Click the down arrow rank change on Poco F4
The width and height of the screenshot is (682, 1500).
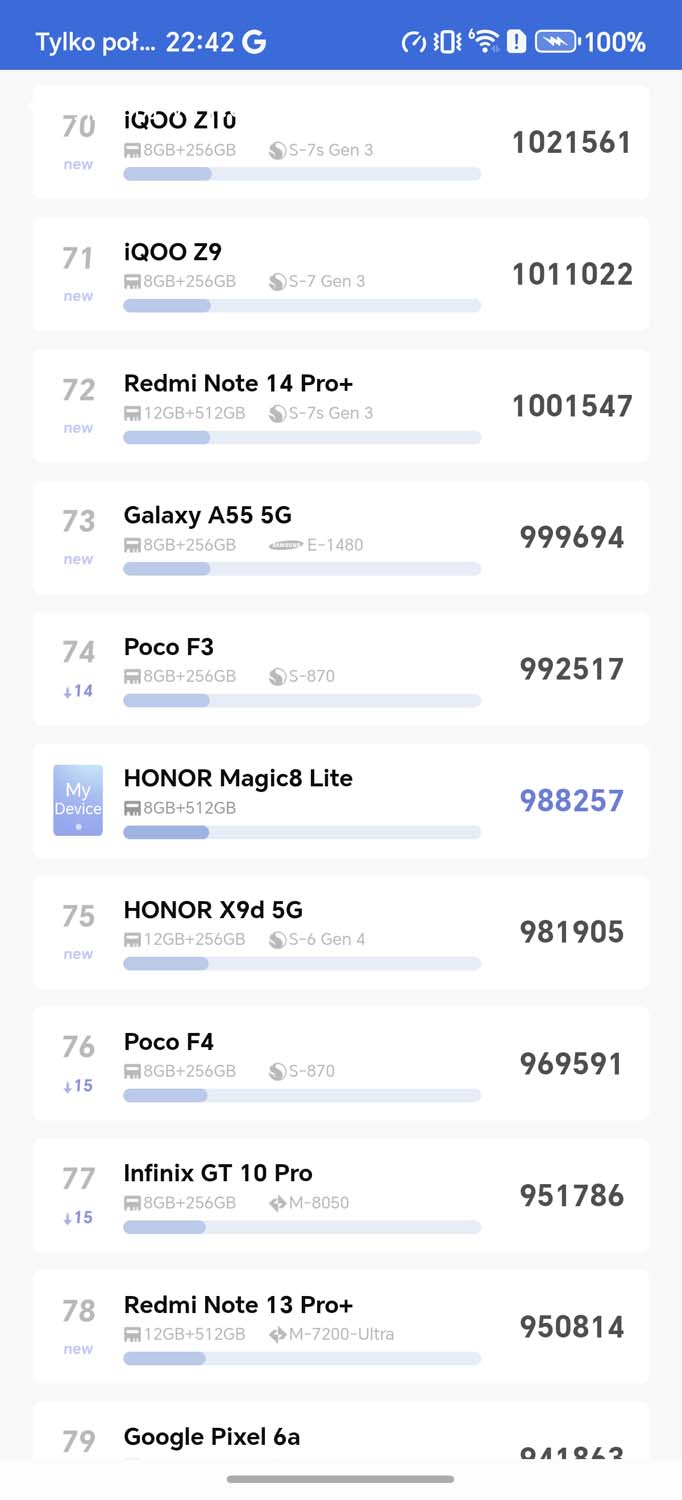(66, 1086)
